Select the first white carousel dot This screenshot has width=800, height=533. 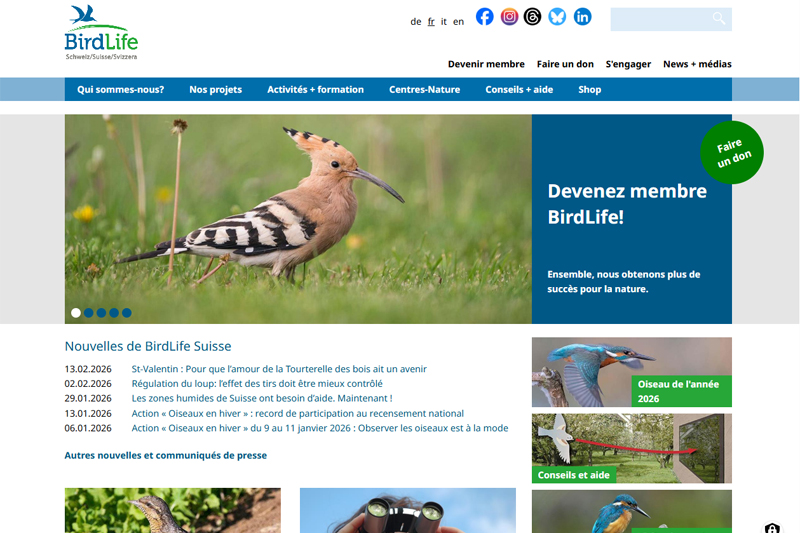coord(76,313)
